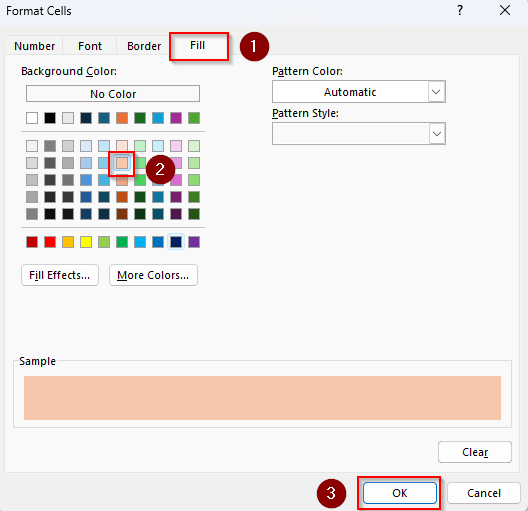Select the highlighted peach swatch
Screen dimensions: 528x511
coord(122,163)
